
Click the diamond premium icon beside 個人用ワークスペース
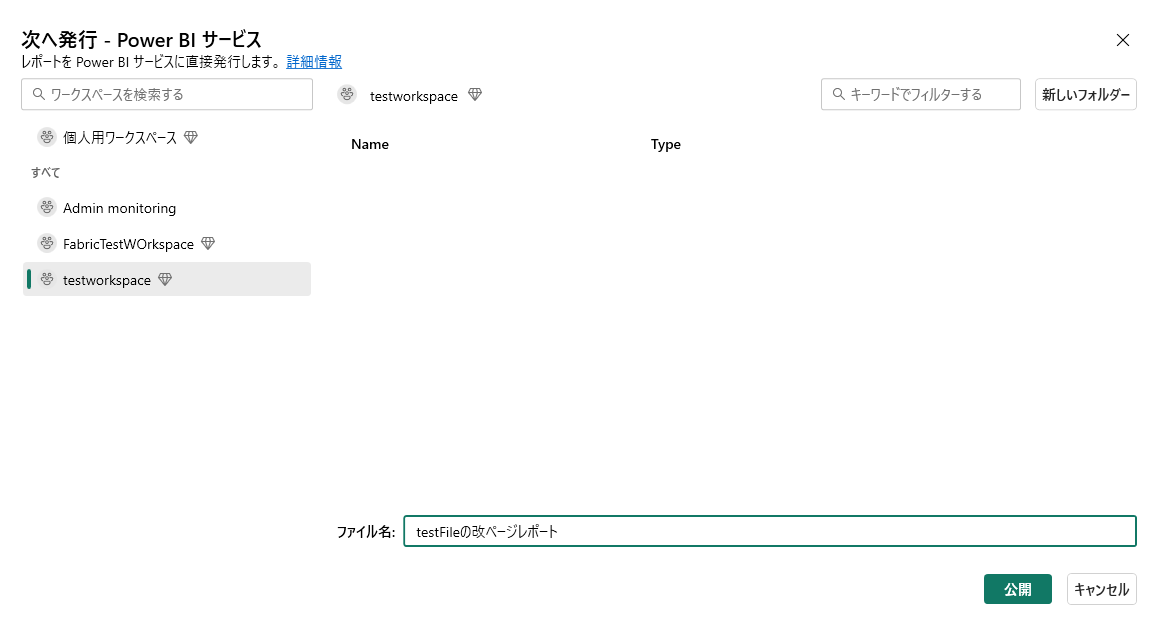click(191, 137)
